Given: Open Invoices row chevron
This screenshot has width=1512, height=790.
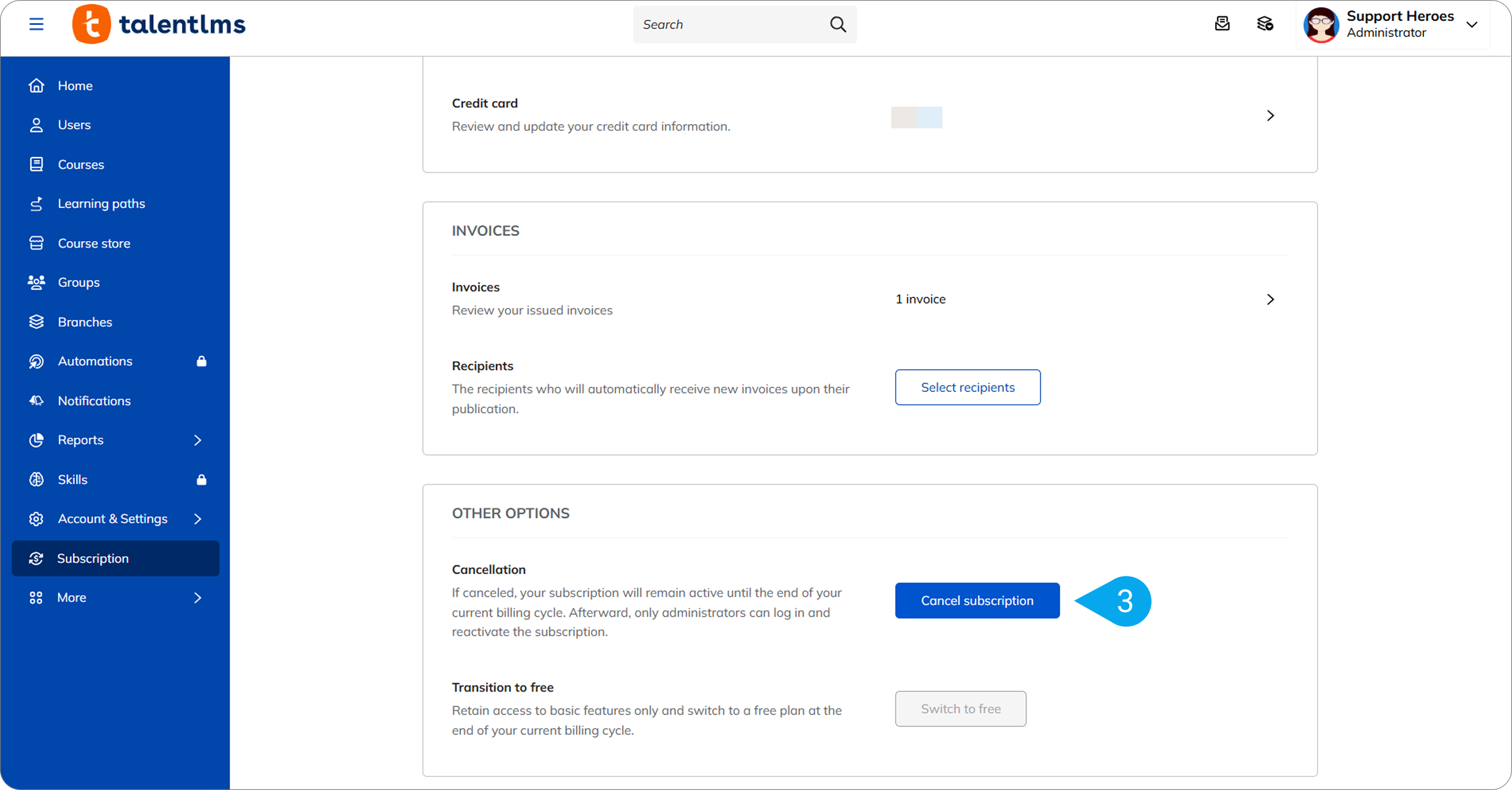Looking at the screenshot, I should point(1270,299).
